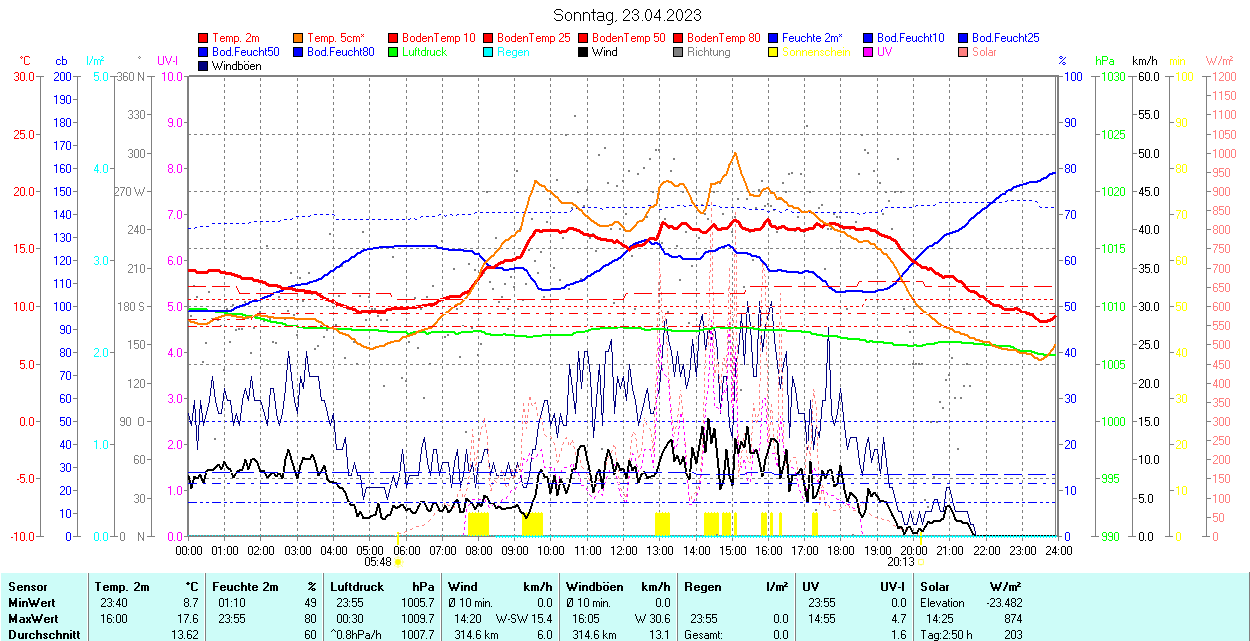The image size is (1250, 641).
Task: Click the salmon Solar legend swatch
Action: pyautogui.click(x=963, y=52)
